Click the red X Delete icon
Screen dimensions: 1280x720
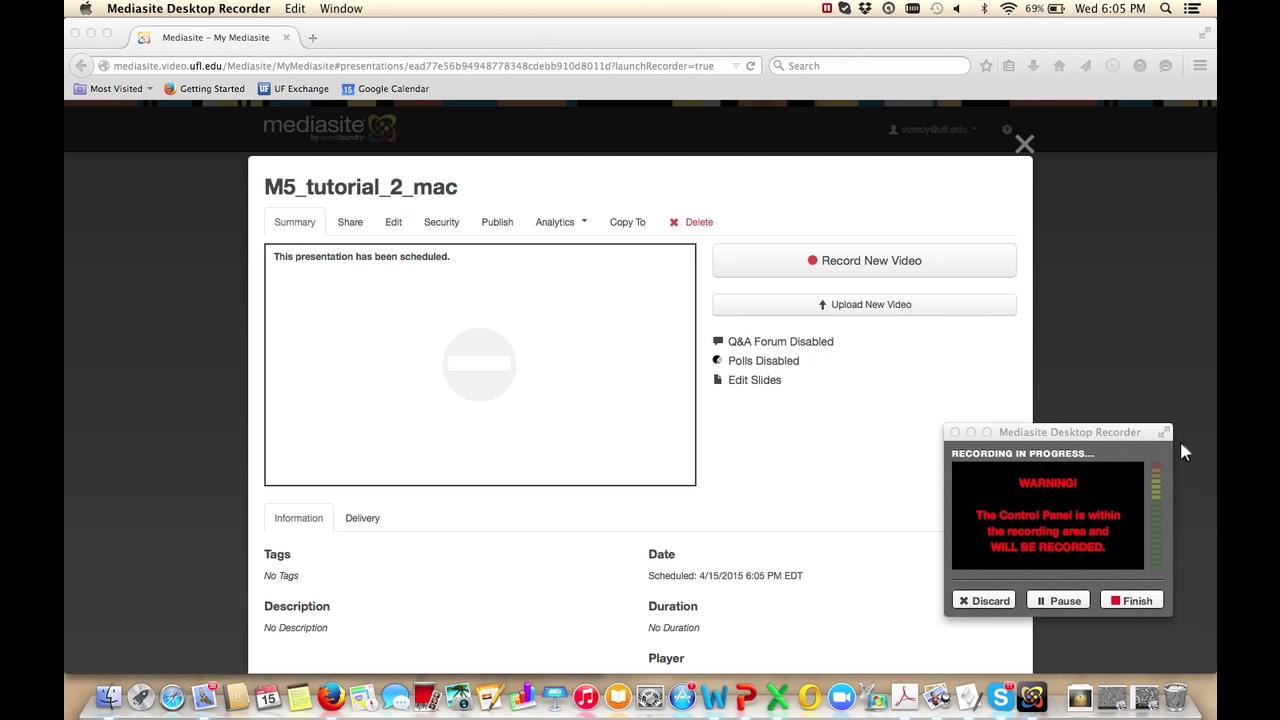pos(674,222)
